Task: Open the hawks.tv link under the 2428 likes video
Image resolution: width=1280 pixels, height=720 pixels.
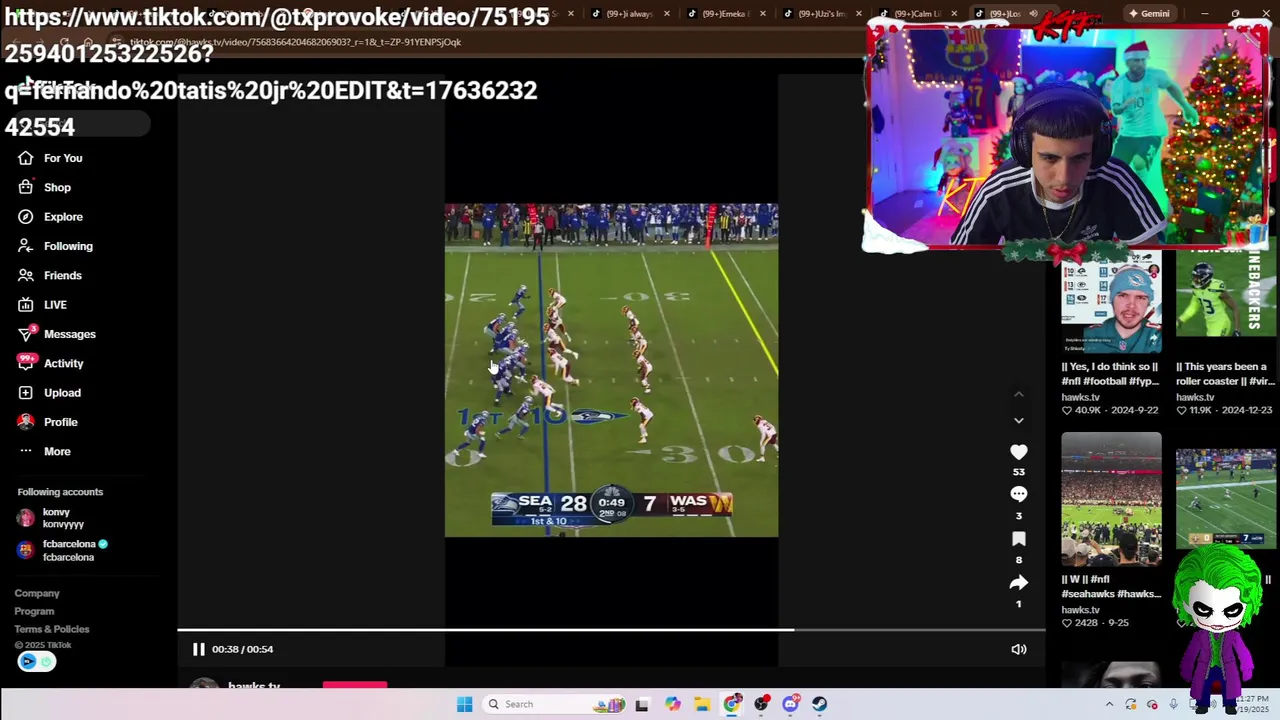Action: [1080, 610]
